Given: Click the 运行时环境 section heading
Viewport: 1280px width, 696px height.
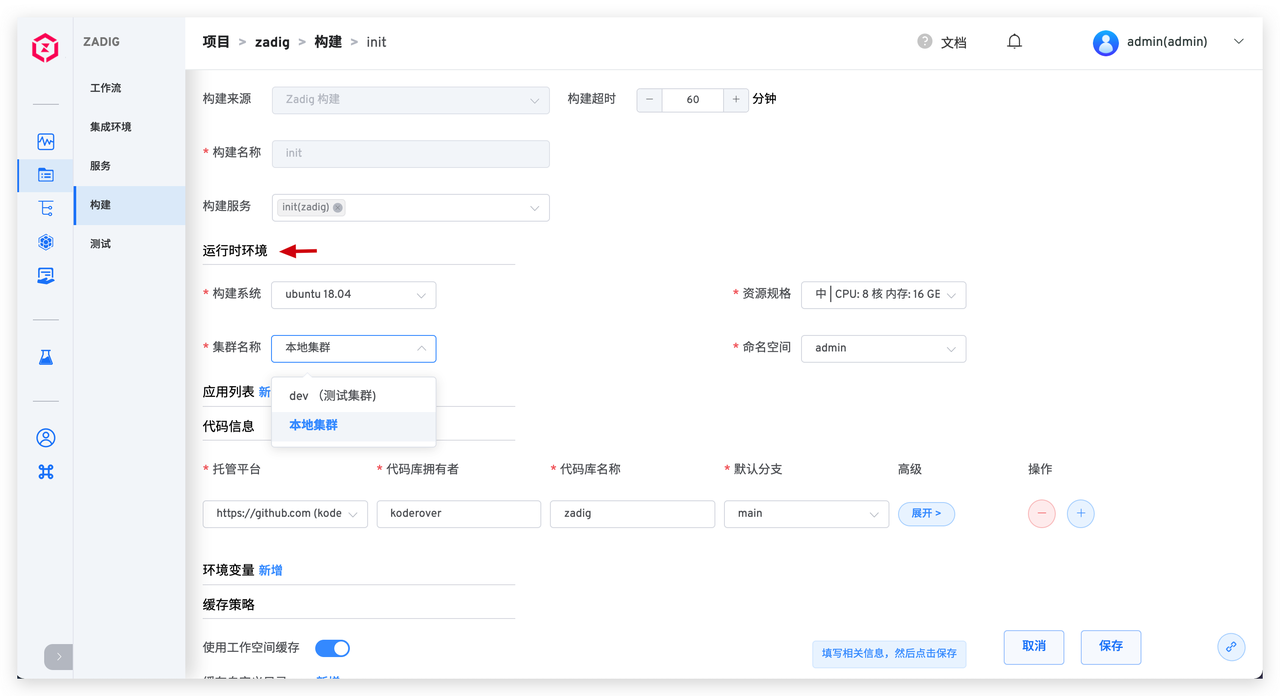Looking at the screenshot, I should click(x=235, y=251).
